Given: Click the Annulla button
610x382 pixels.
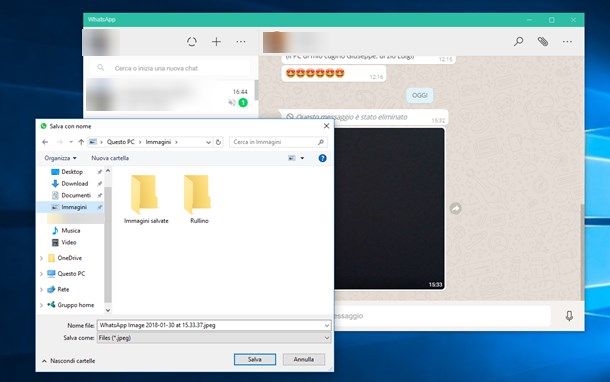Looking at the screenshot, I should tap(304, 359).
